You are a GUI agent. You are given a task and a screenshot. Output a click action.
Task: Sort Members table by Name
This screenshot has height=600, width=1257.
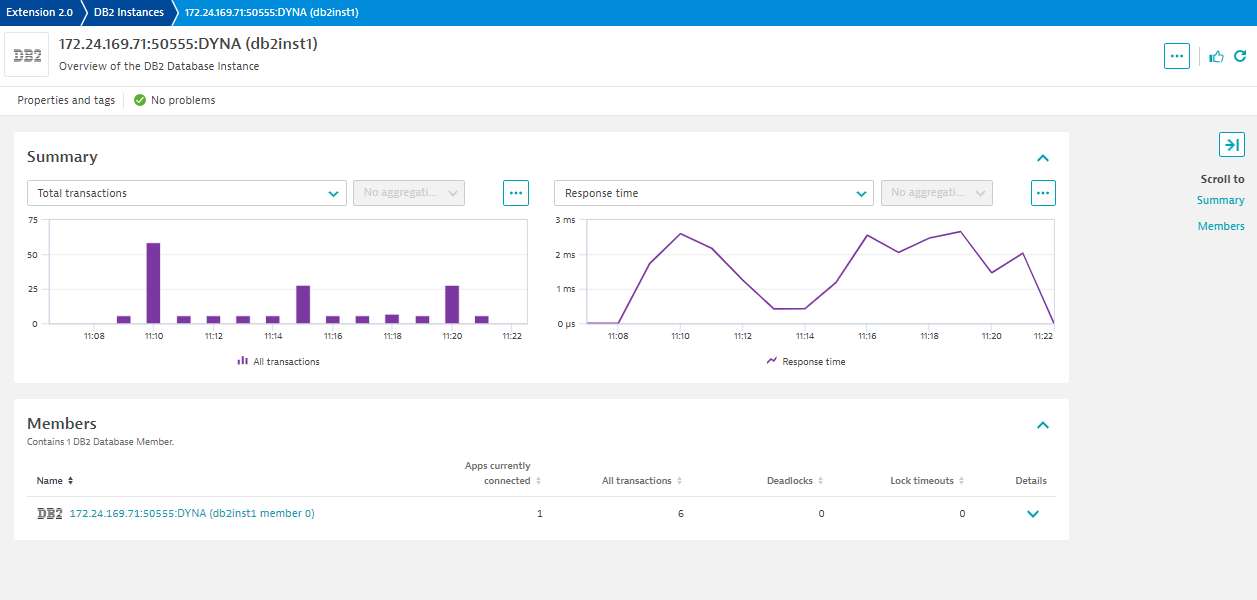click(x=55, y=481)
